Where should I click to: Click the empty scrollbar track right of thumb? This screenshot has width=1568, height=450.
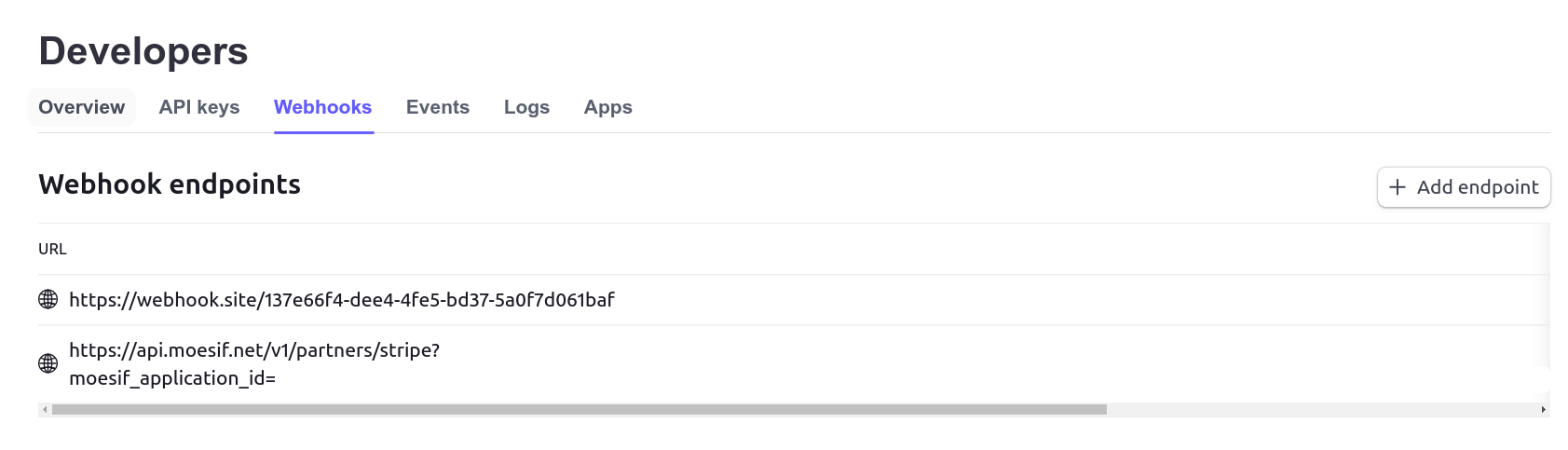(1323, 410)
